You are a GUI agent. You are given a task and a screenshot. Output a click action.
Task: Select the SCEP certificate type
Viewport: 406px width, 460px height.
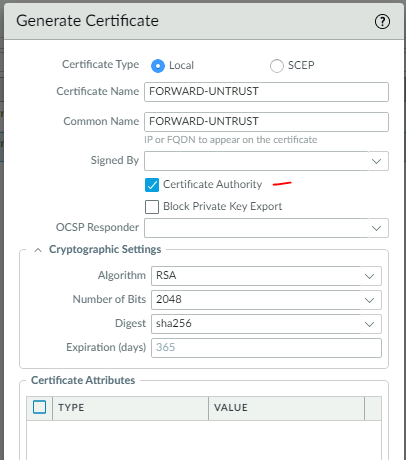[x=277, y=66]
